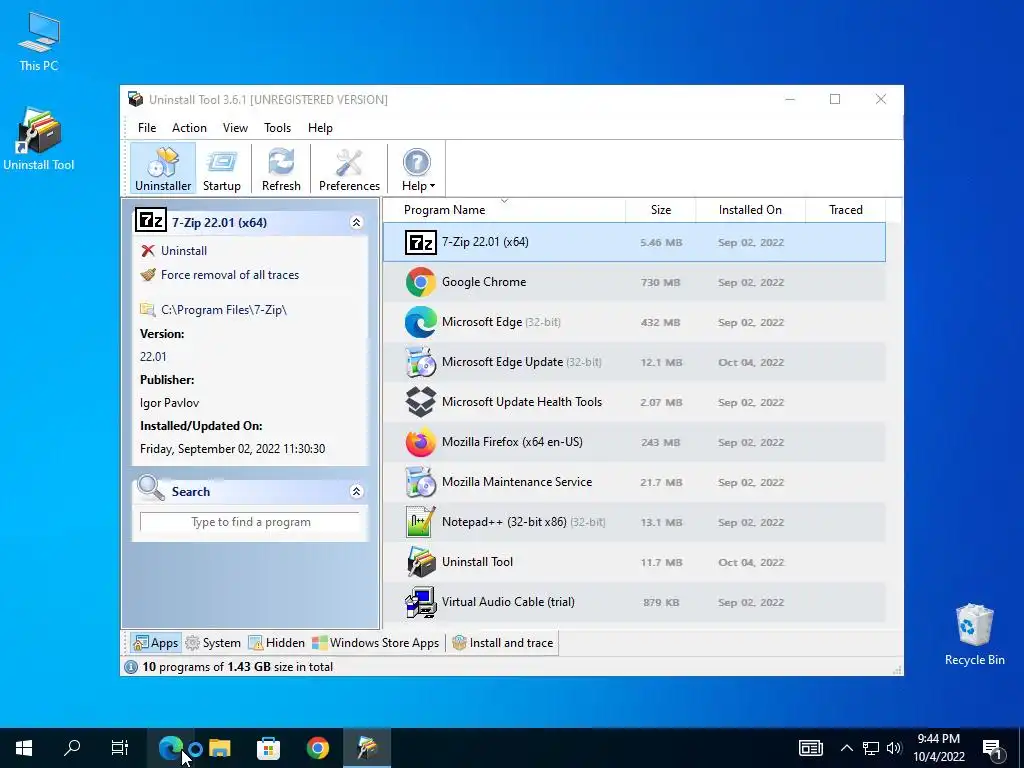This screenshot has width=1024, height=768.
Task: Open Task View on the taskbar
Action: 120,748
